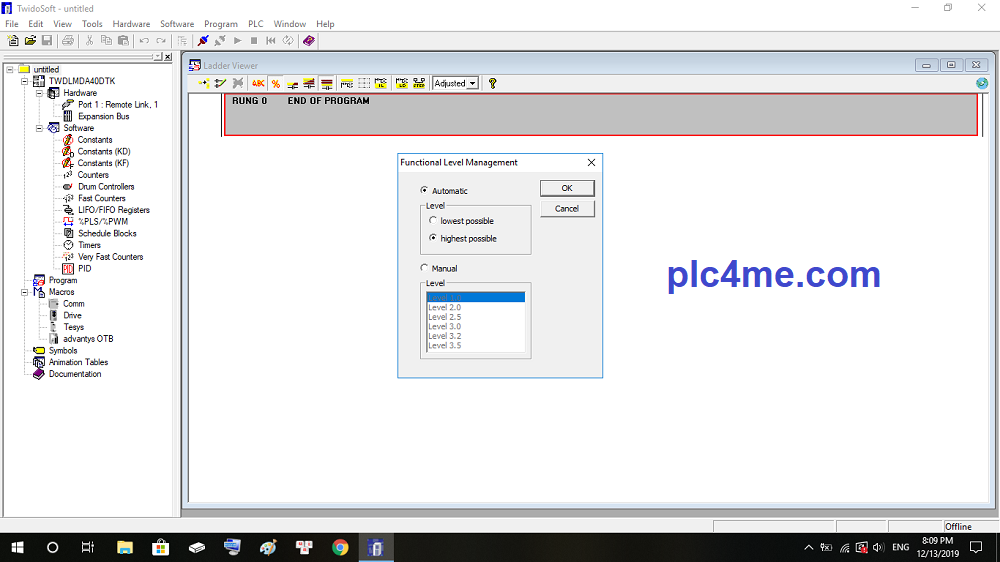Screen dimensions: 1000x562
Task: Click the Open file folder icon
Action: click(x=30, y=40)
